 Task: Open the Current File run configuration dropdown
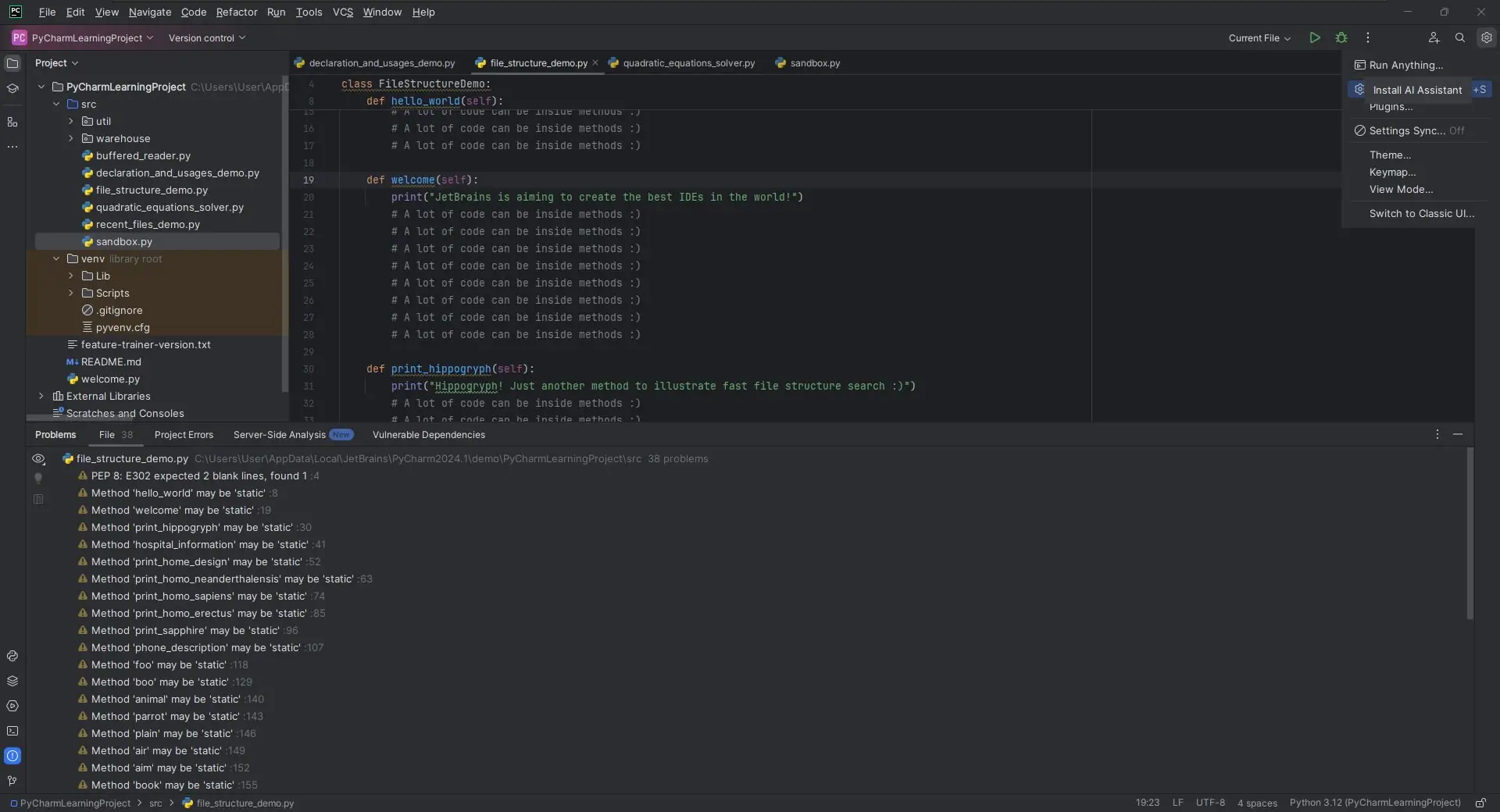click(x=1259, y=37)
